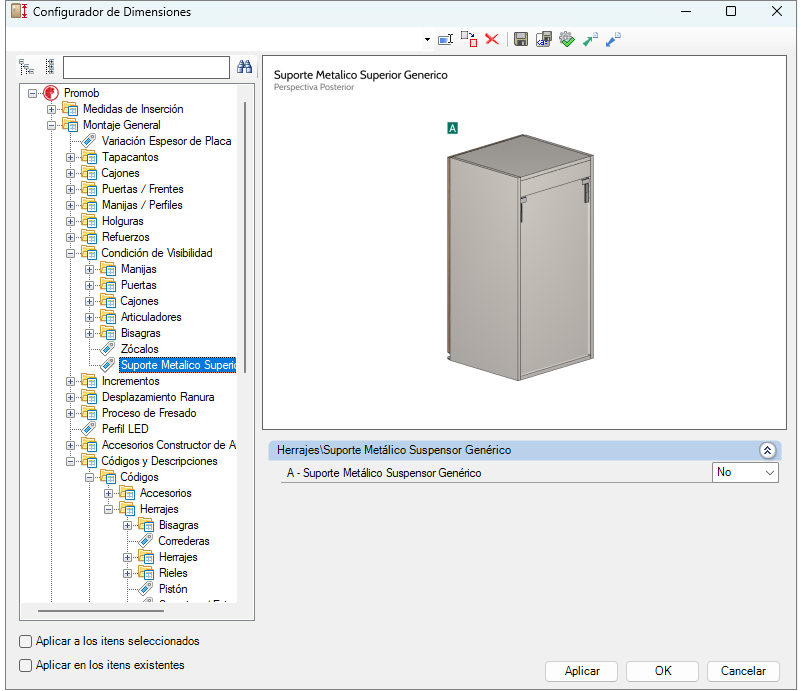The width and height of the screenshot is (801, 691).
Task: Select Perfil LED tree item
Action: pyautogui.click(x=125, y=429)
